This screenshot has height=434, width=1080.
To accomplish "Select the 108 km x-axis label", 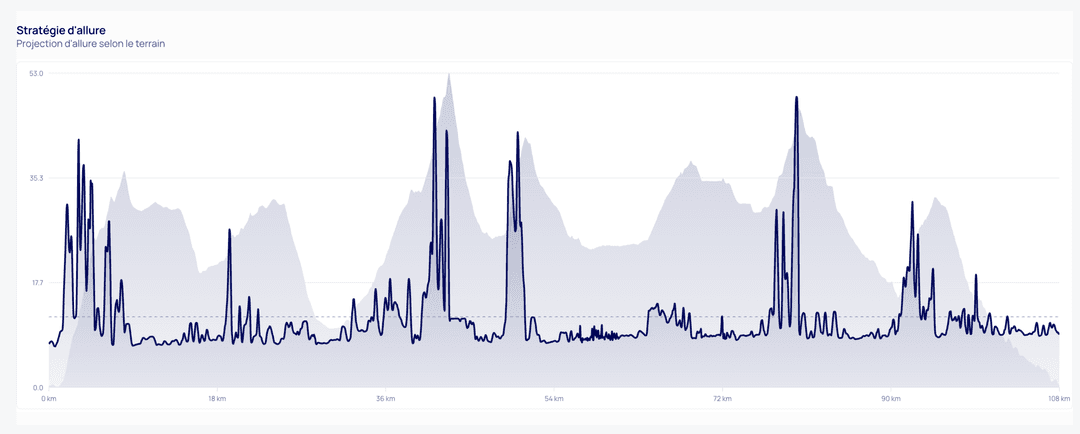I will 1058,399.
